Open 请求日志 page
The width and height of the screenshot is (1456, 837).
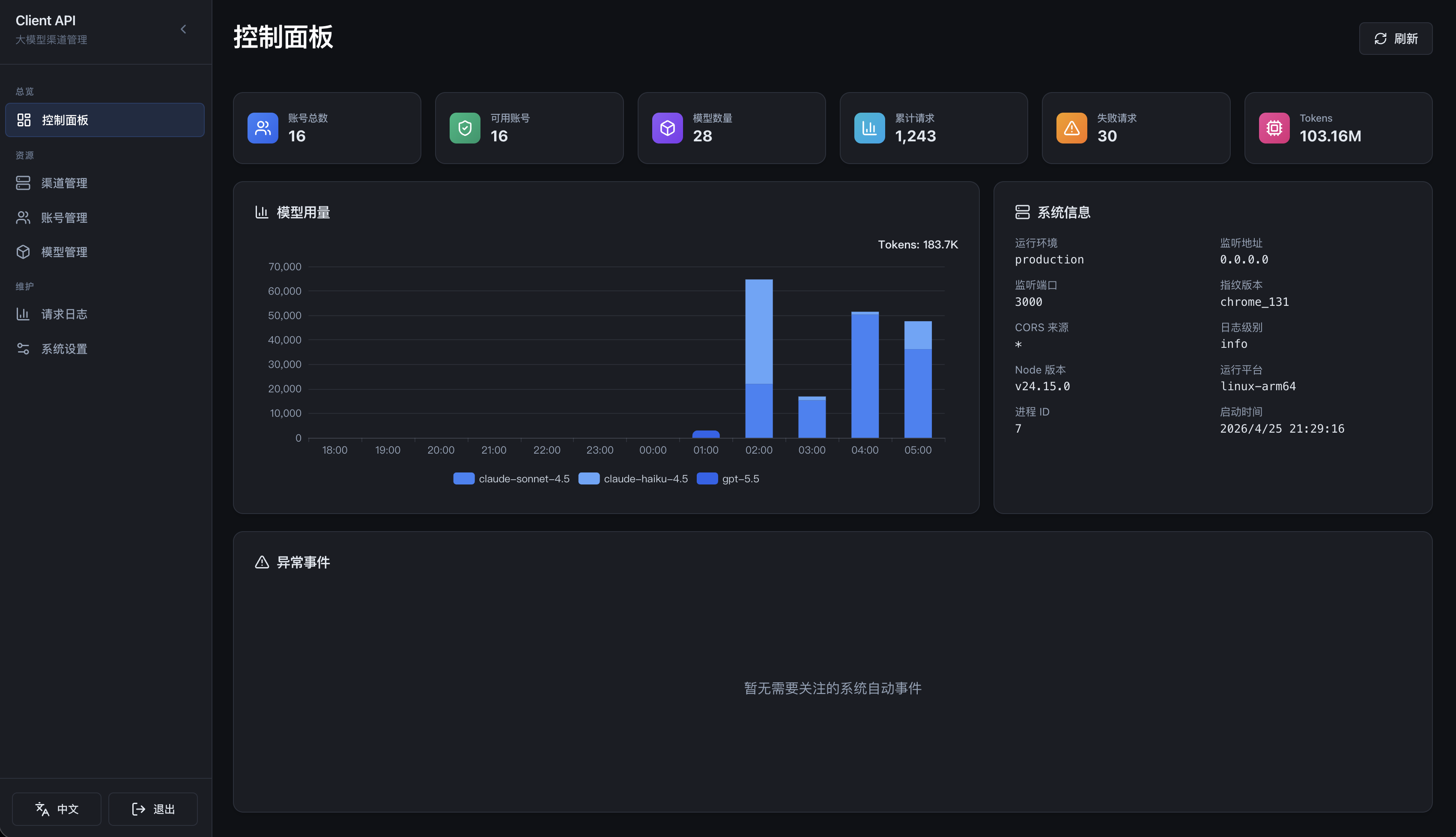pos(104,314)
